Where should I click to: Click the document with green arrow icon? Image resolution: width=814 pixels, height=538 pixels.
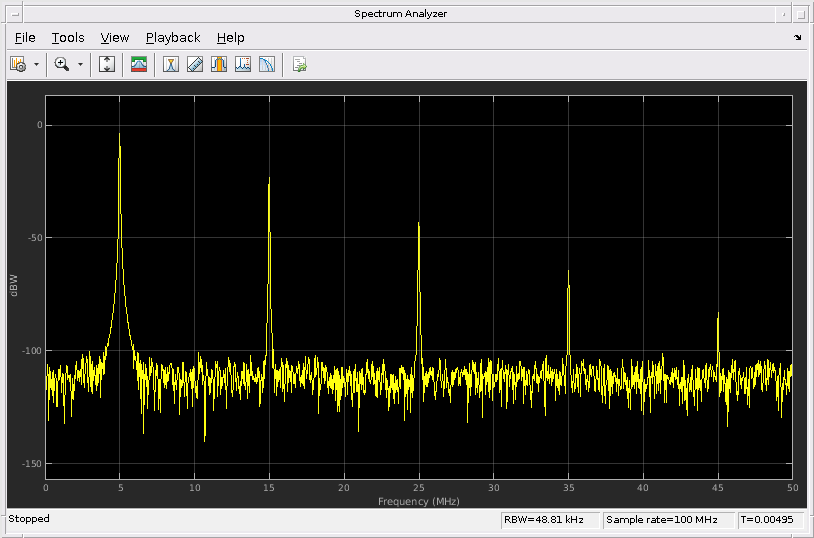[299, 64]
